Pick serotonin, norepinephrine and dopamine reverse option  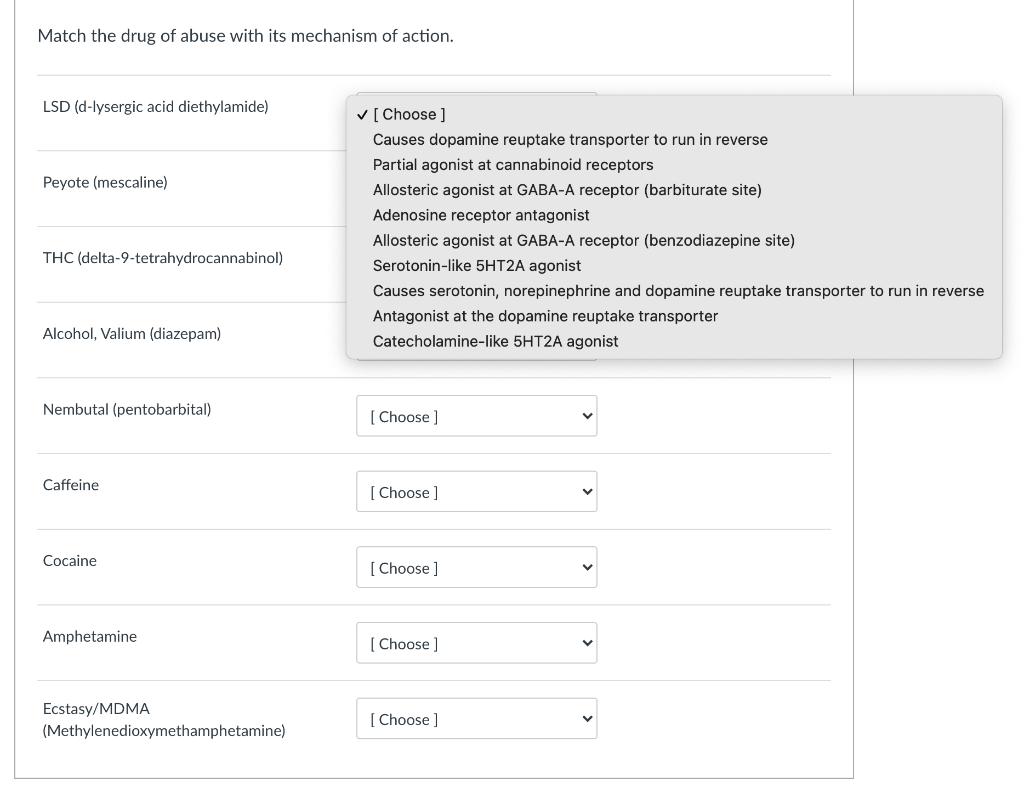tap(678, 291)
